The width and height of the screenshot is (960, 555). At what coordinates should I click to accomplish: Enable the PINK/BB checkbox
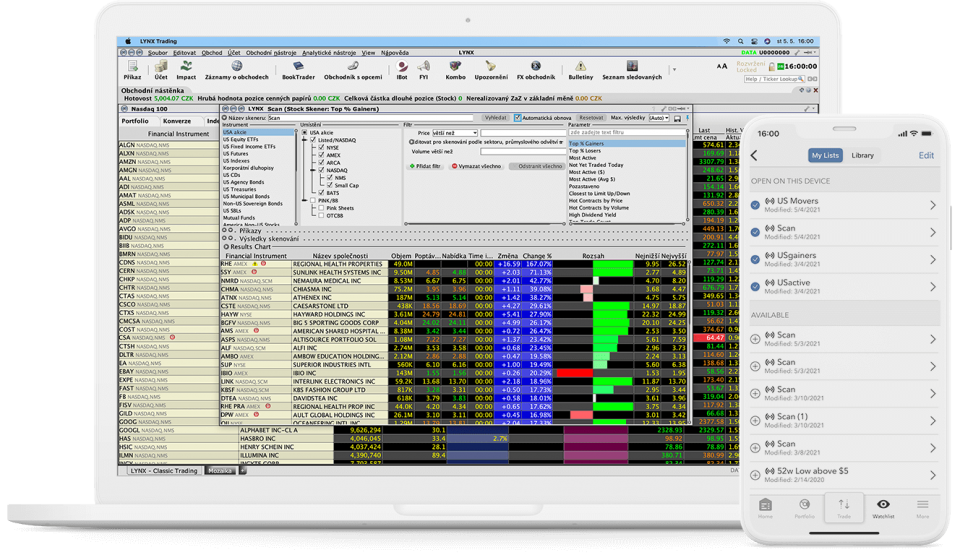coord(313,200)
